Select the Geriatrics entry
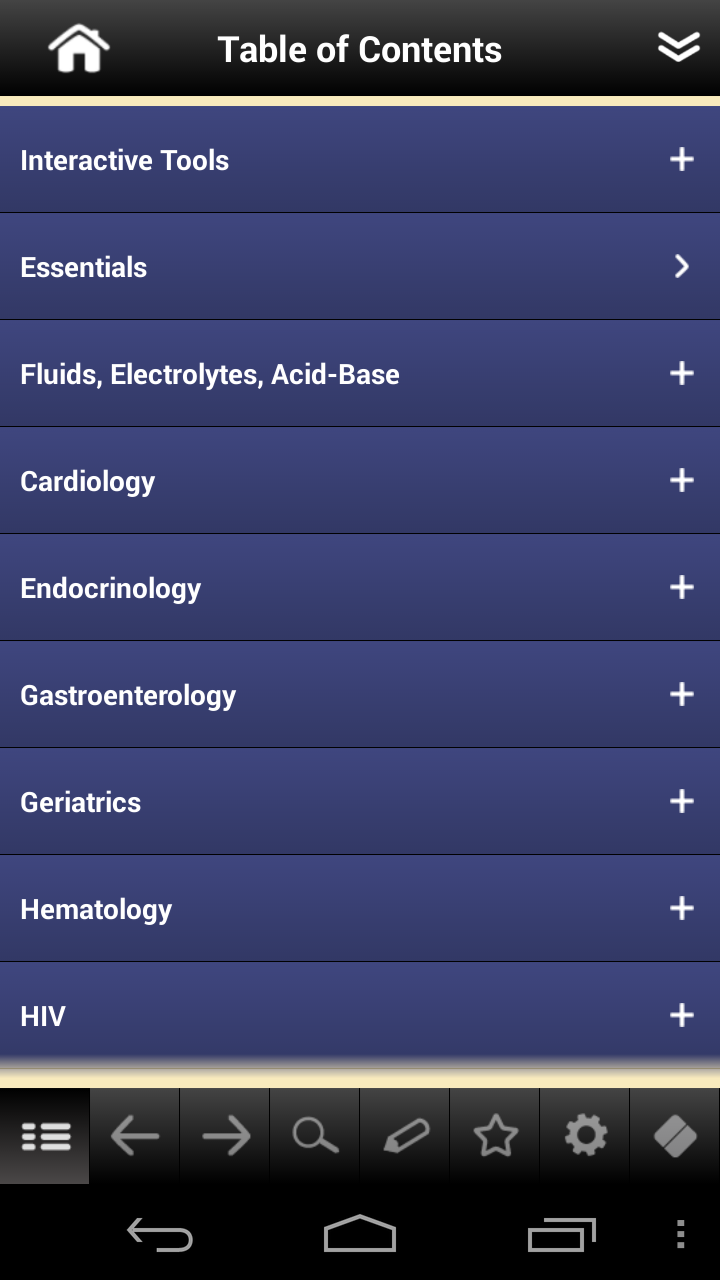Screen dimensions: 720x1280 360,802
